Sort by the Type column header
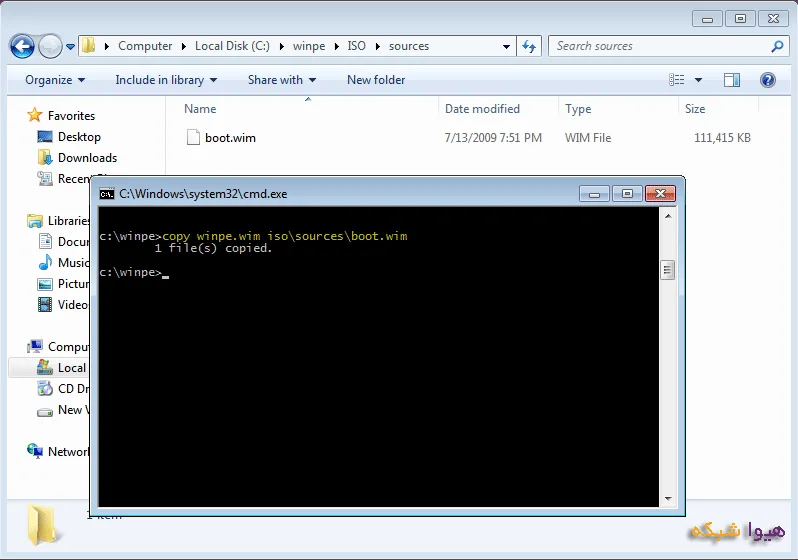 pos(578,109)
